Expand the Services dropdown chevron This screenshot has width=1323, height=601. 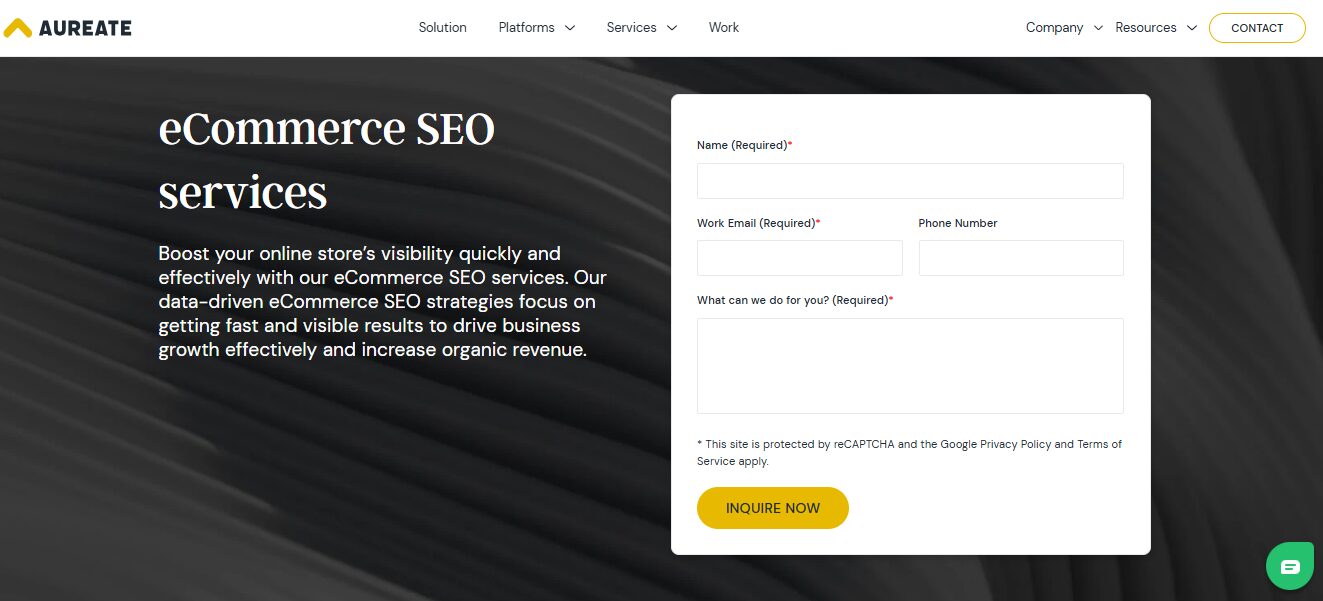pos(672,28)
